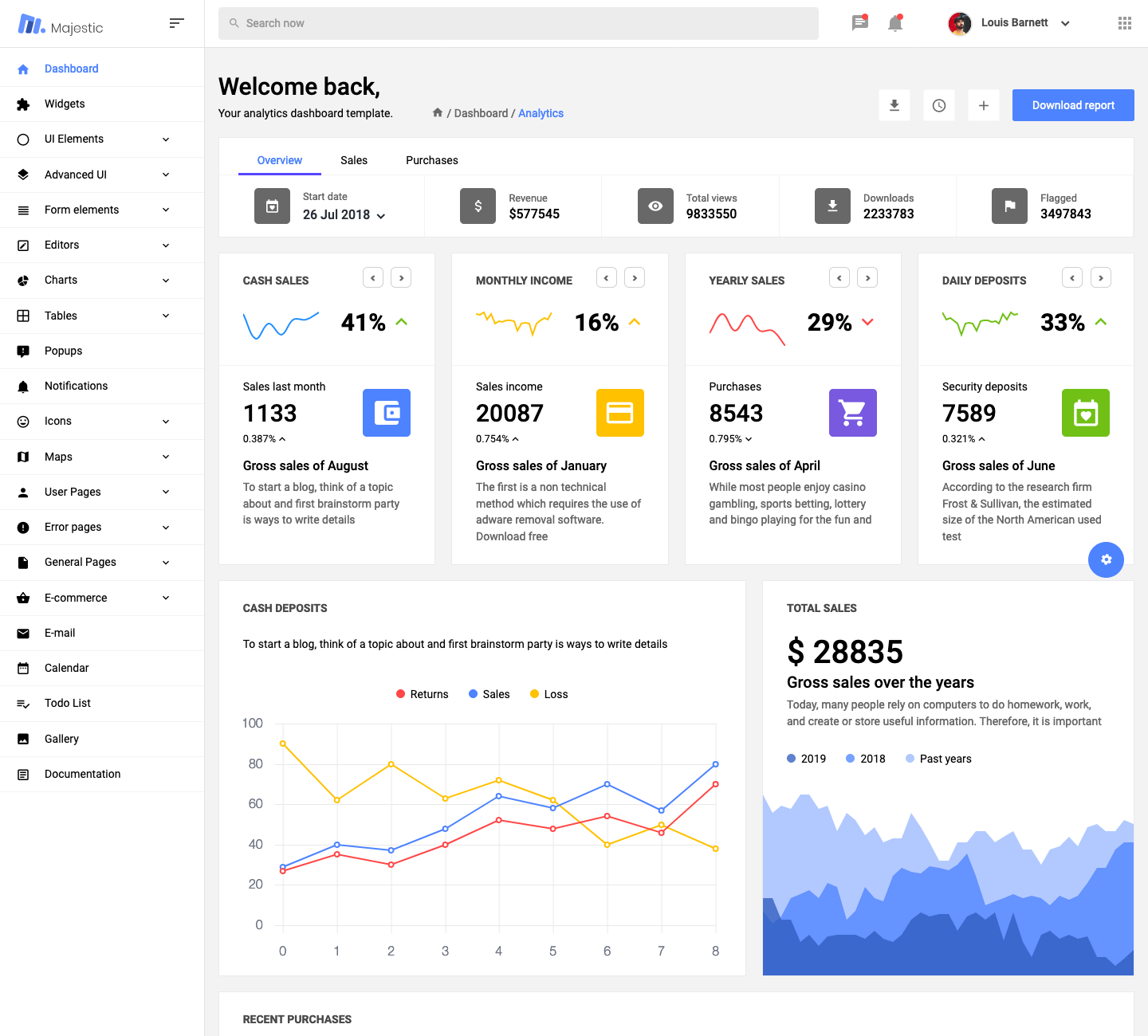The image size is (1148, 1036).
Task: Open the floating settings gear button
Action: click(1106, 559)
